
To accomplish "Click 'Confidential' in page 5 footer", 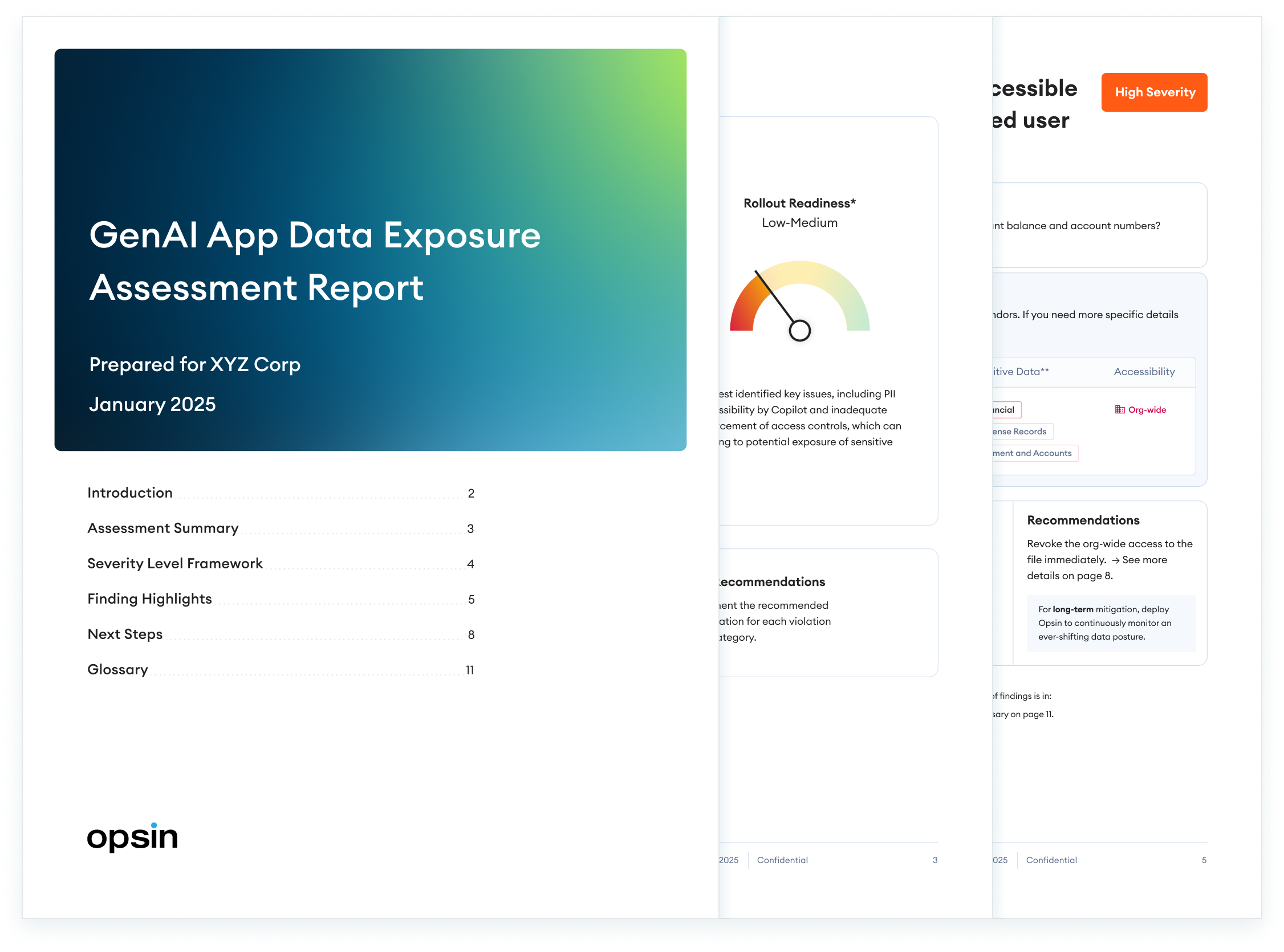I will pos(1051,860).
